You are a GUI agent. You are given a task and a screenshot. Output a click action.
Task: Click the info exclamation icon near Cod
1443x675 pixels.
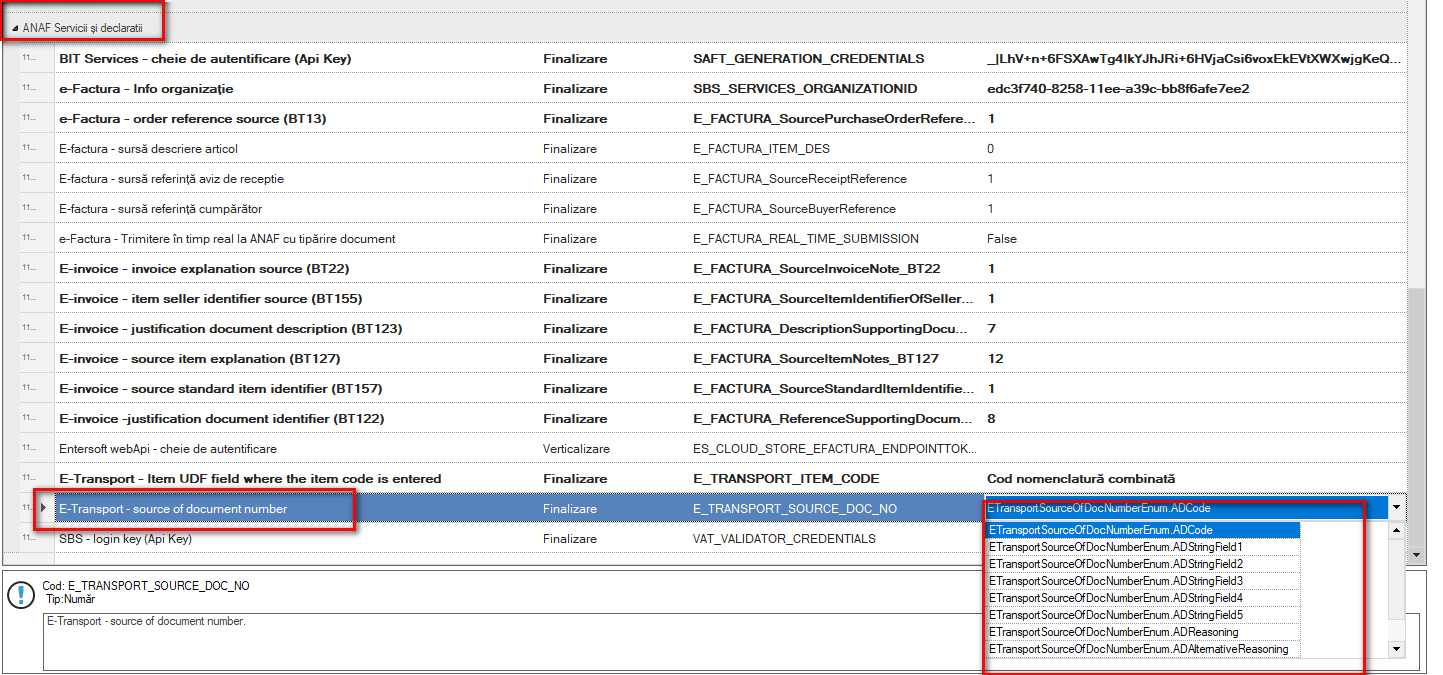click(21, 595)
